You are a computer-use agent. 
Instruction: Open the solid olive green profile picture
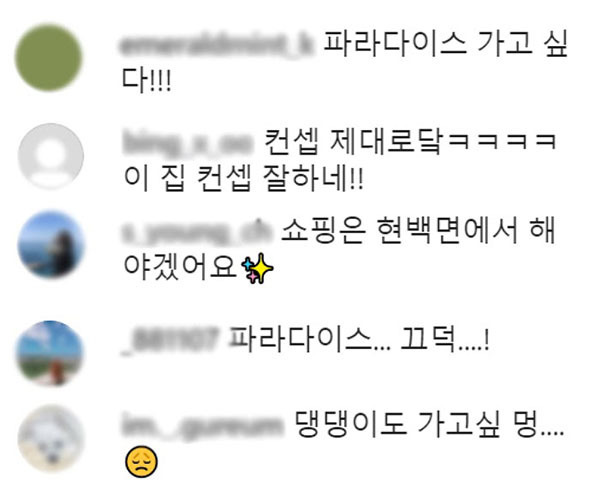click(49, 58)
